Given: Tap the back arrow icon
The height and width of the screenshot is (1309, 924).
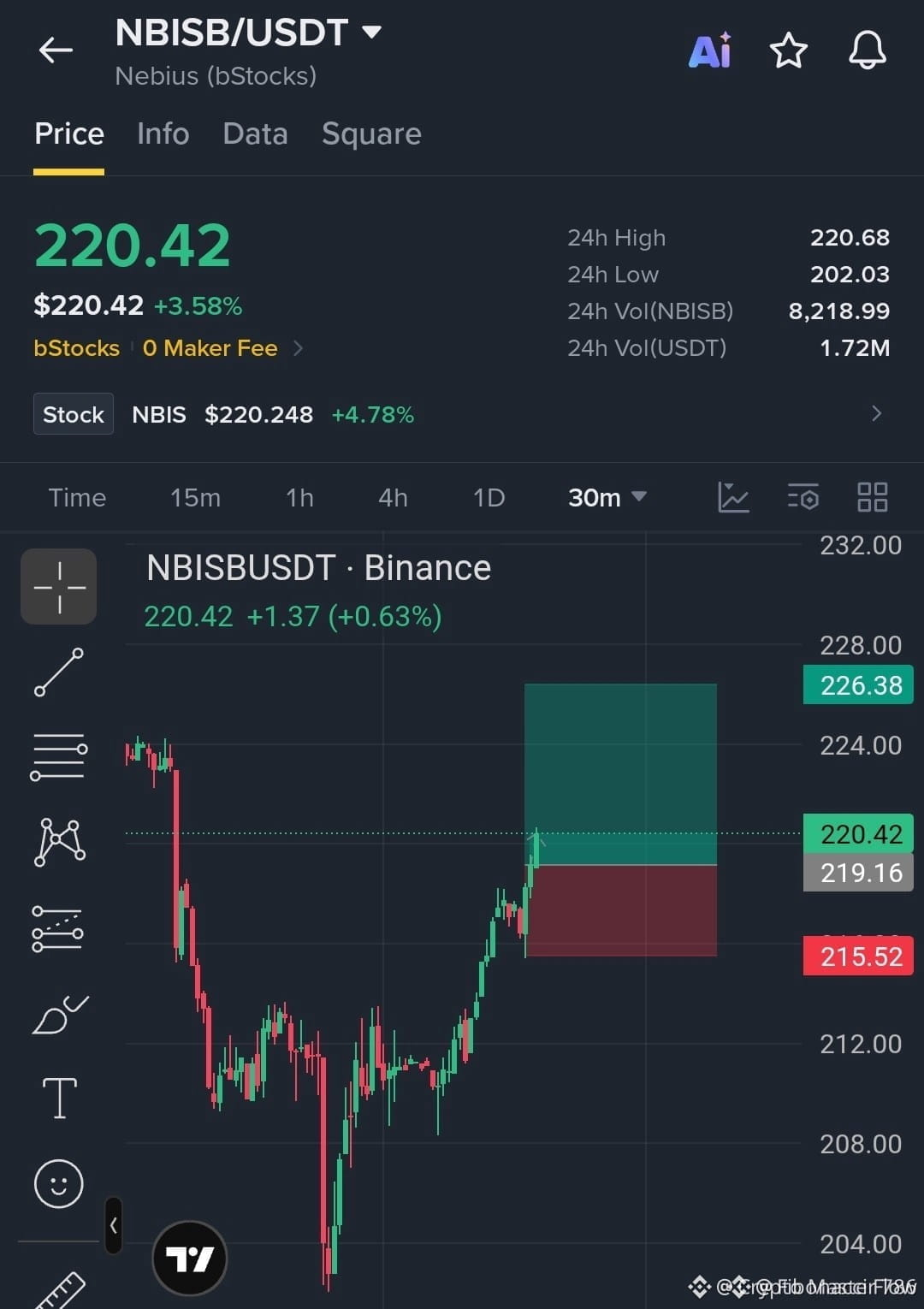Looking at the screenshot, I should click(x=56, y=50).
